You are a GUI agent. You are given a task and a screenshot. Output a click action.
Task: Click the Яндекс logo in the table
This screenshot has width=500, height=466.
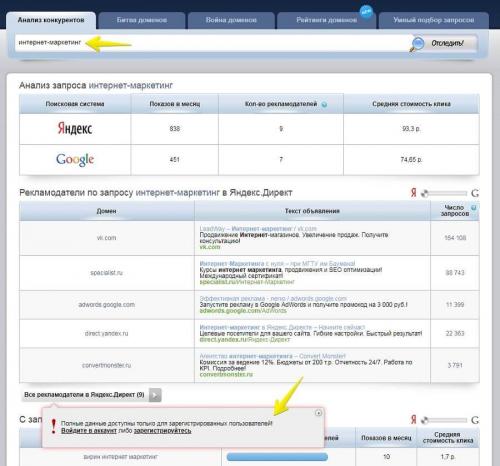[x=75, y=128]
